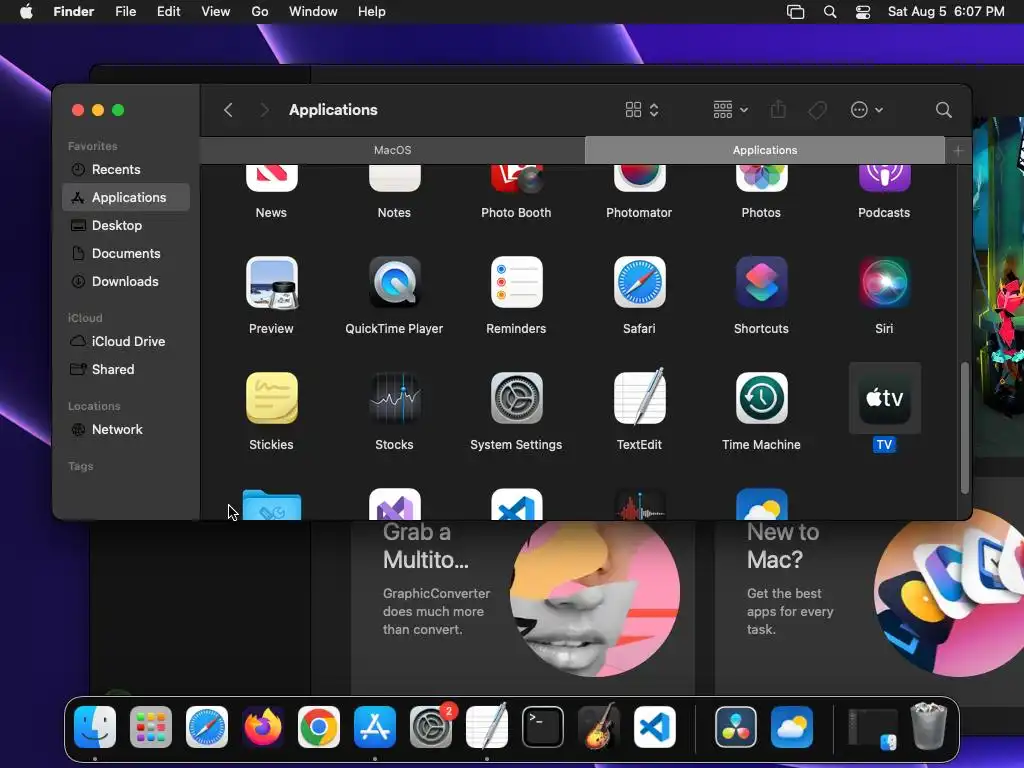
Task: Open App Store from the Dock
Action: click(375, 727)
